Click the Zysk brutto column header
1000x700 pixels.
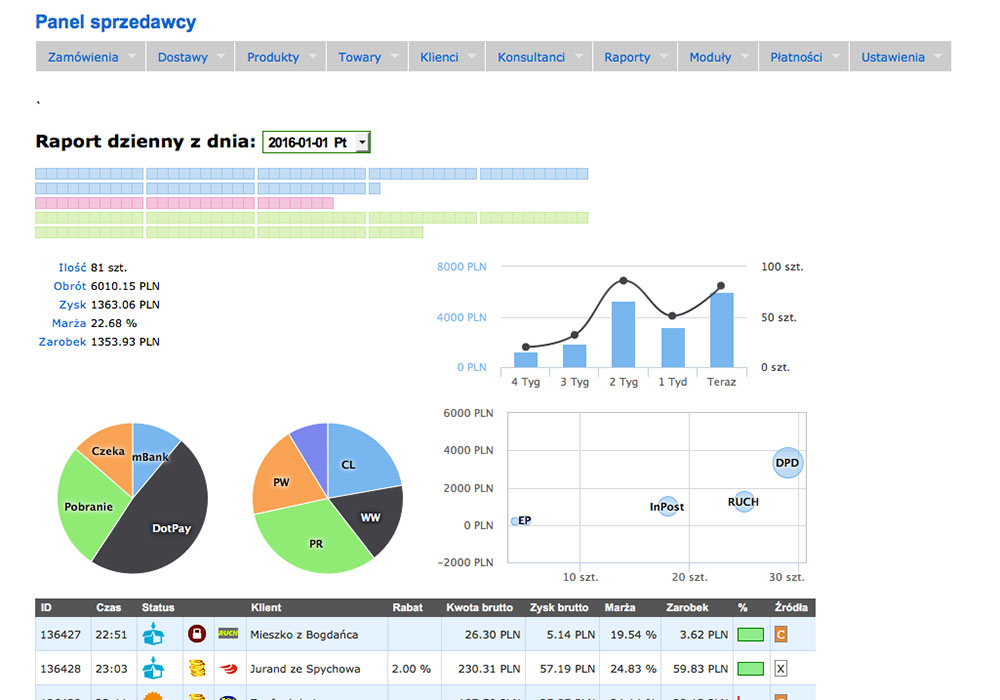point(559,608)
